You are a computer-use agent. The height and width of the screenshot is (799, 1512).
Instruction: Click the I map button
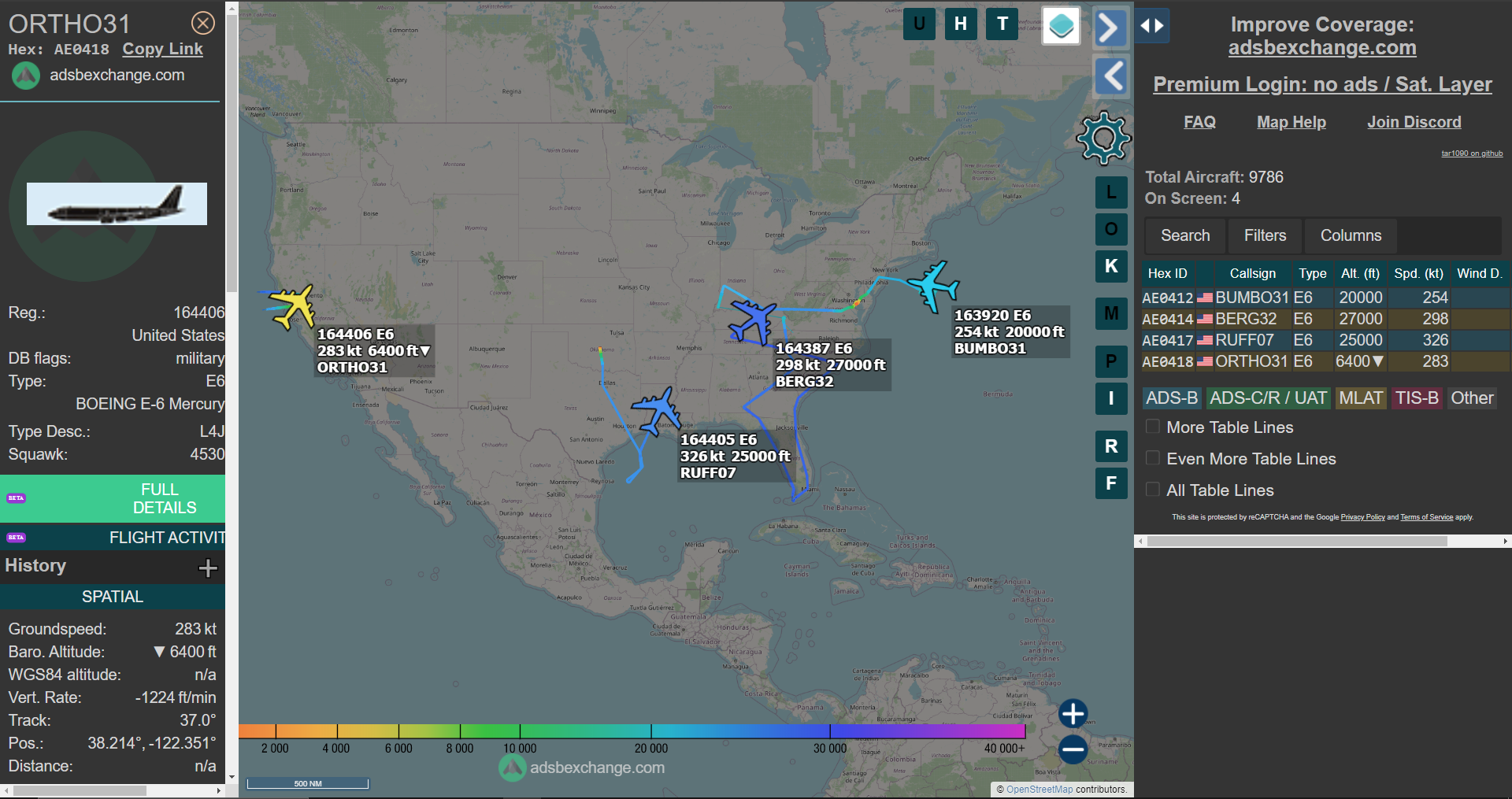(x=1111, y=398)
